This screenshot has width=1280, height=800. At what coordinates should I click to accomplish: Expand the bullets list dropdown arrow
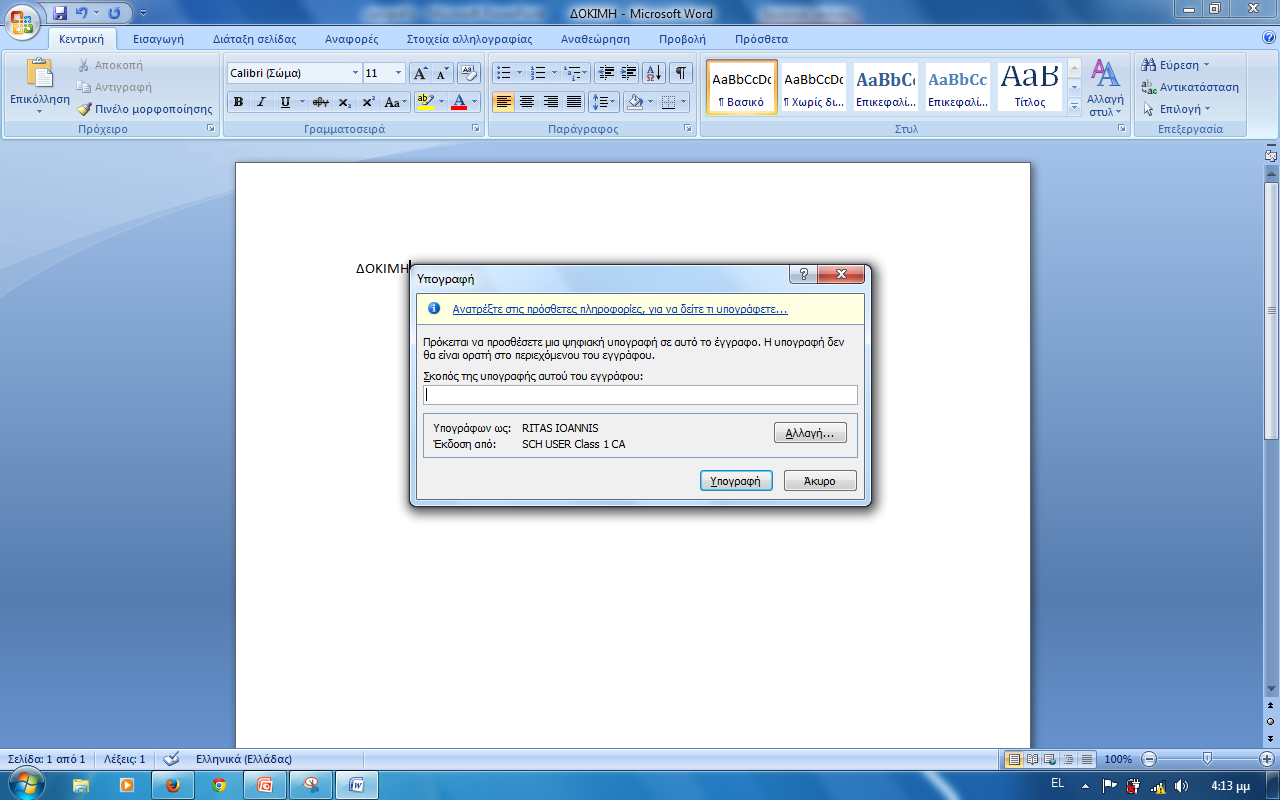coord(520,73)
